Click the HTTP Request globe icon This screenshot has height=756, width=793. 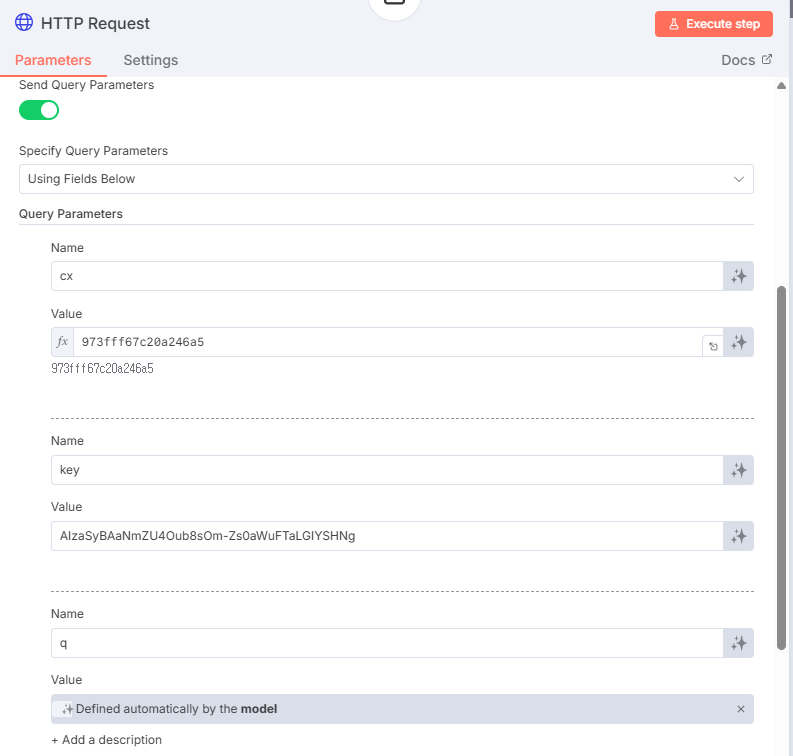click(x=24, y=23)
